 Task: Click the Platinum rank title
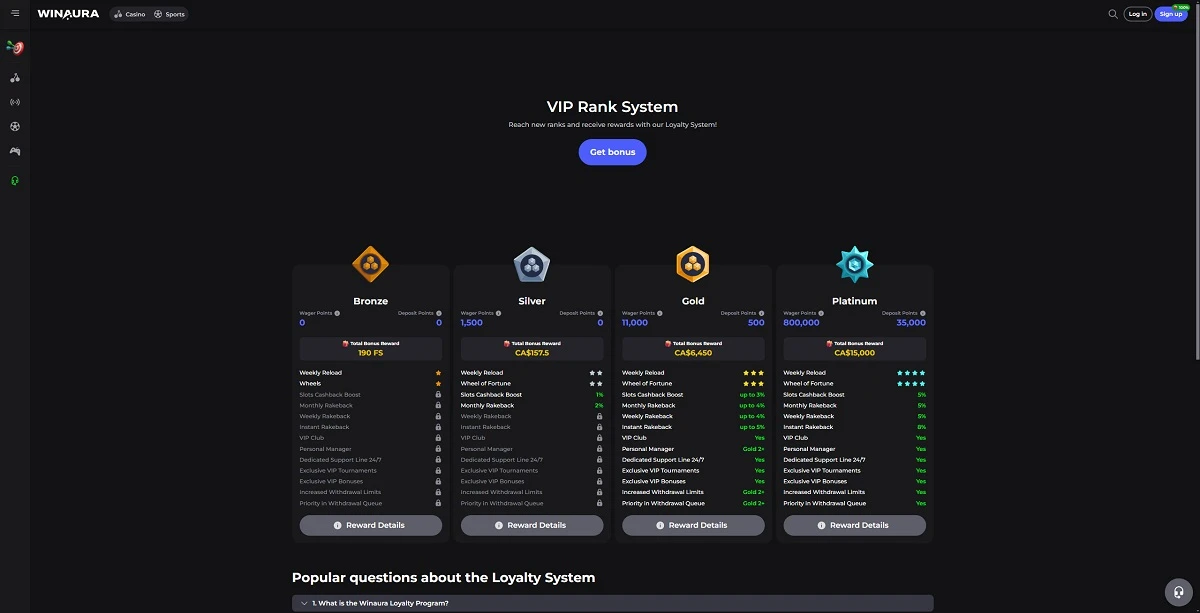pos(855,301)
